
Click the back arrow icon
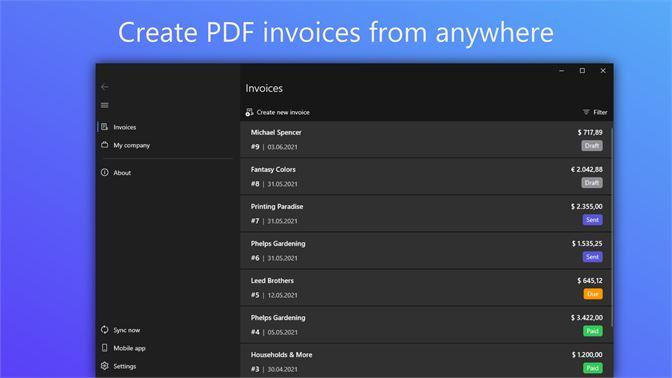pyautogui.click(x=105, y=87)
